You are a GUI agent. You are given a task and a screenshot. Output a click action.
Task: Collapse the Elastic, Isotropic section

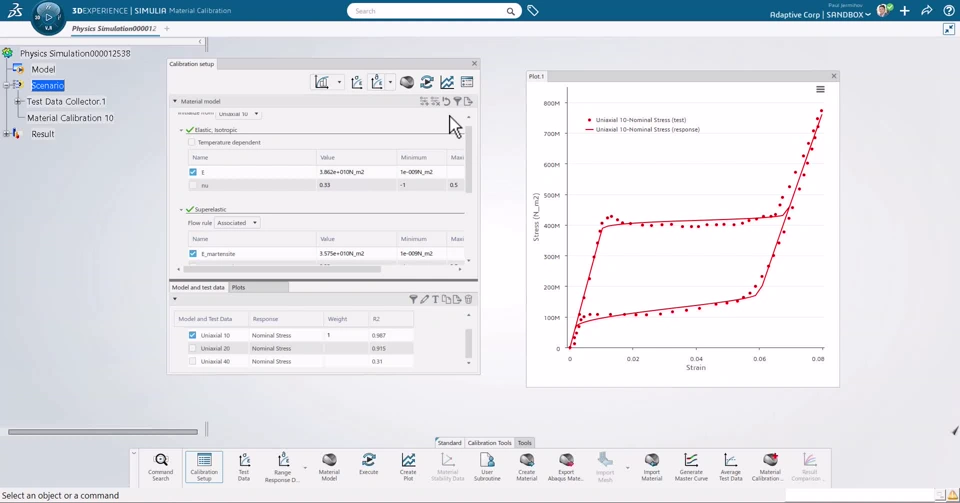(181, 130)
